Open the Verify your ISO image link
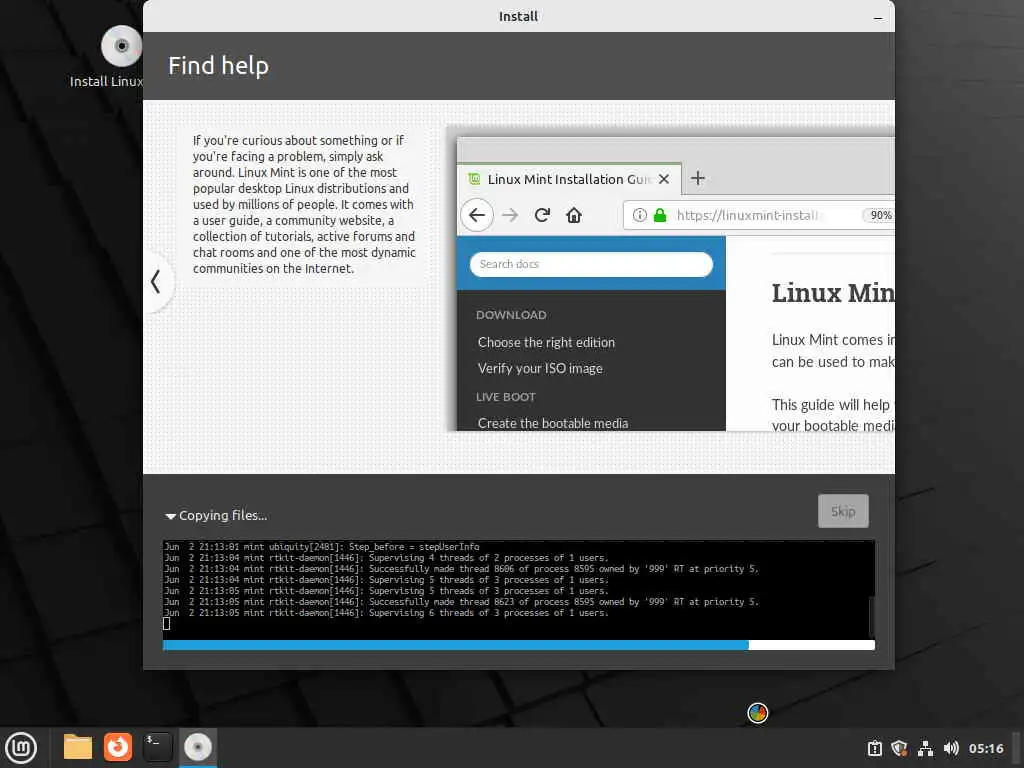 tap(540, 368)
